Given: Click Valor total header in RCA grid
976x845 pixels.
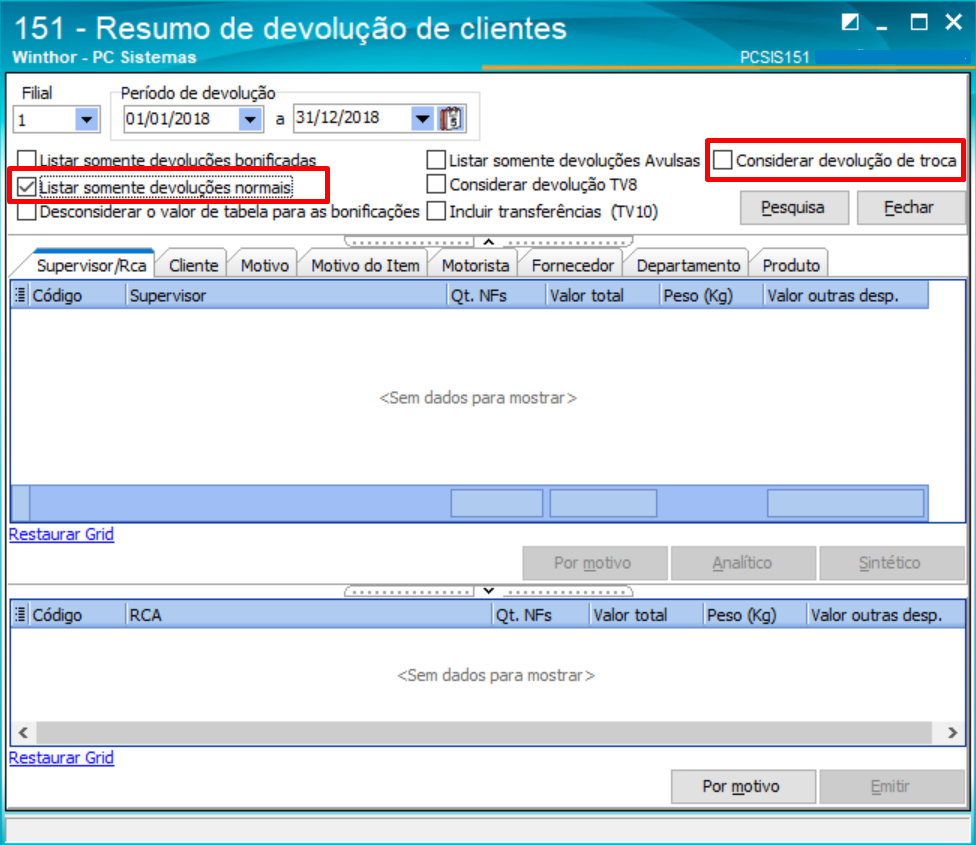Looking at the screenshot, I should tap(646, 615).
